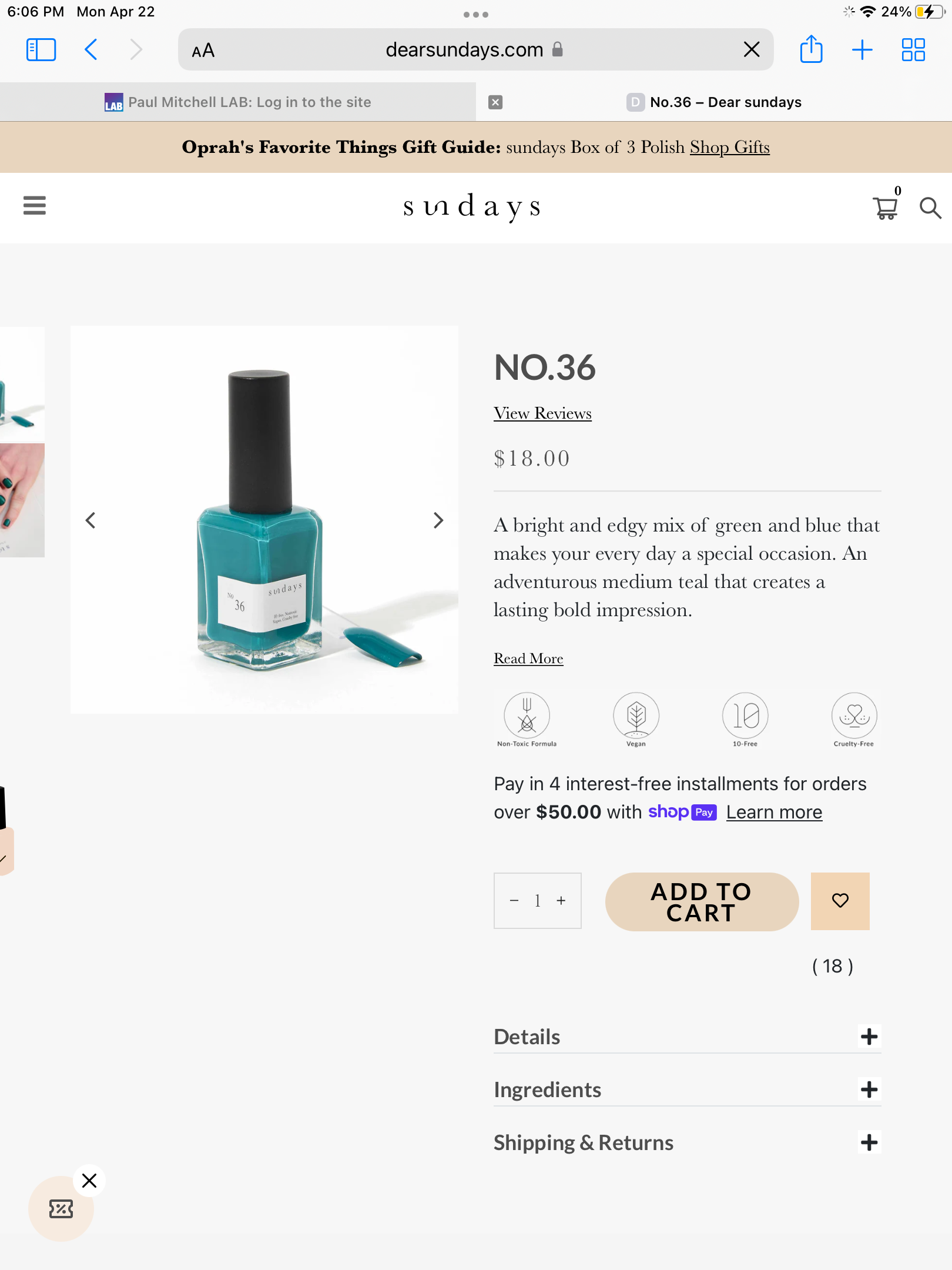
Task: Decrease quantity with the minus stepper
Action: 514,901
